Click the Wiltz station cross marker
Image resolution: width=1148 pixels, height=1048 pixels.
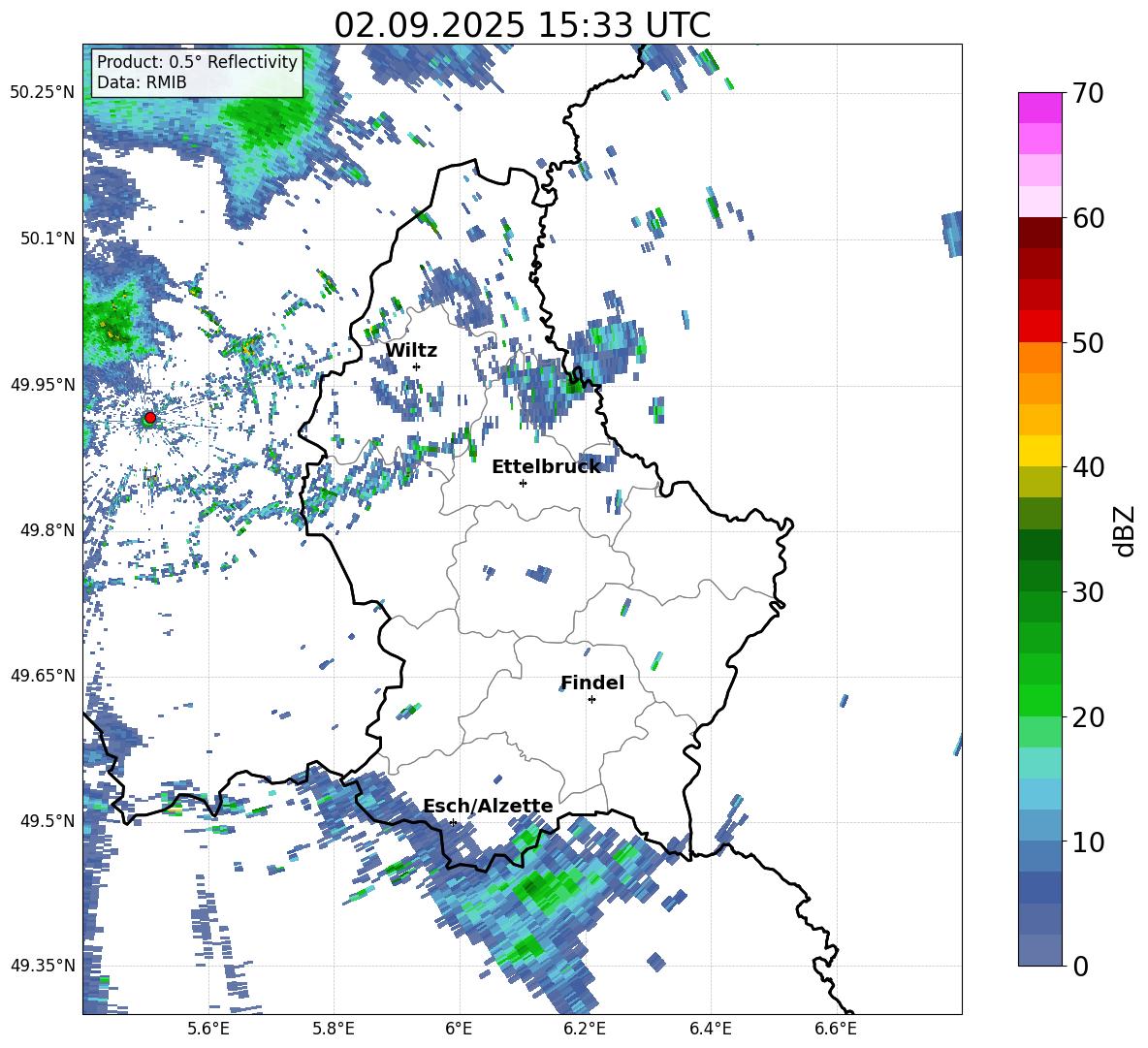417,366
